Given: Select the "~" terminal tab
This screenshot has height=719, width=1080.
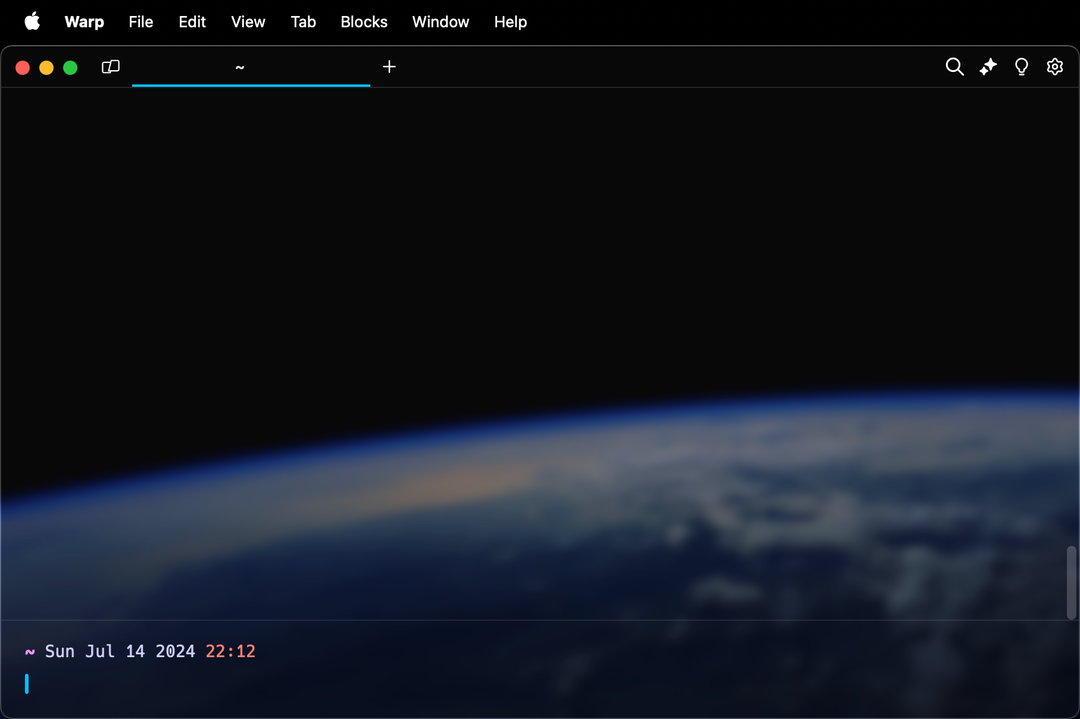Looking at the screenshot, I should (250, 67).
